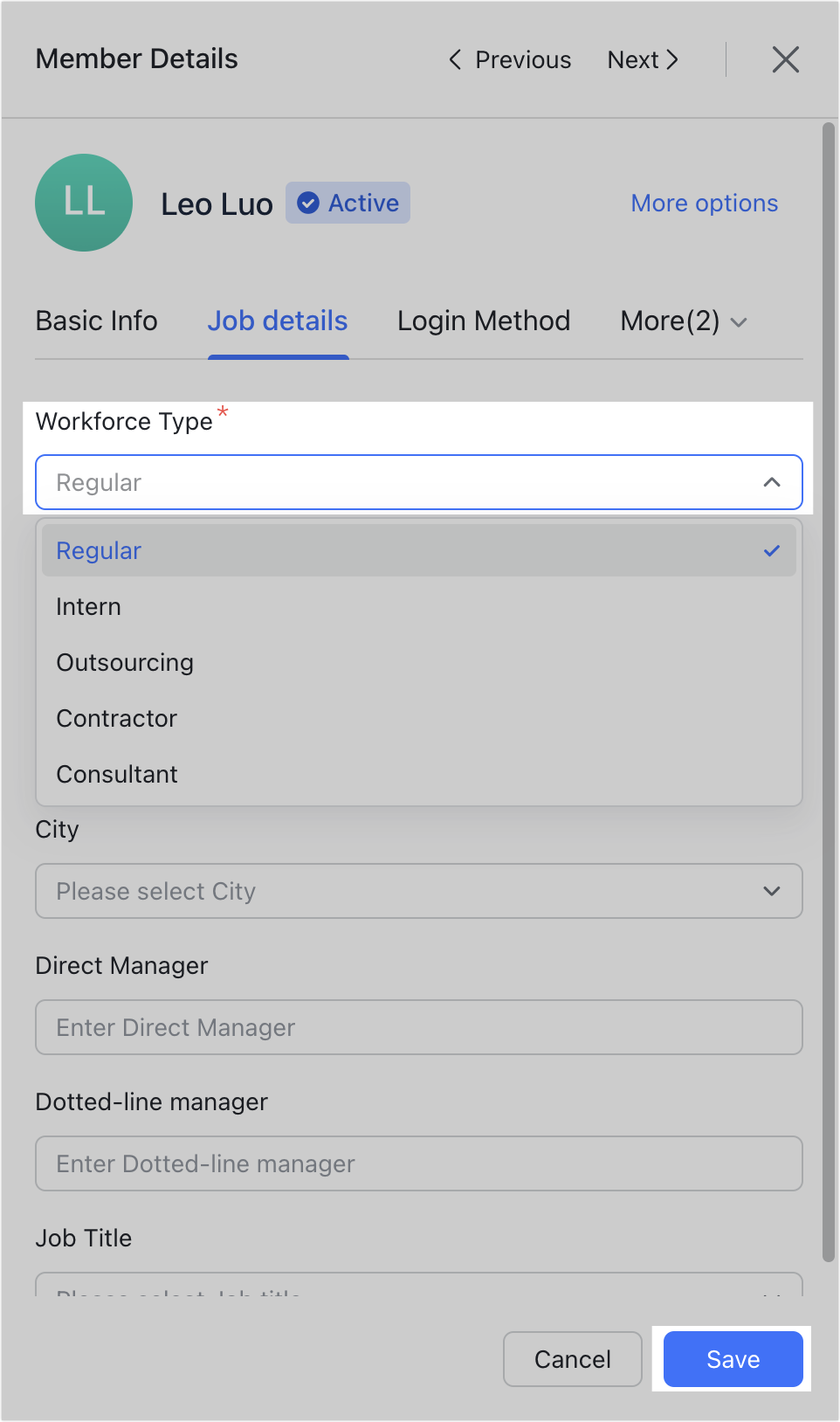Click the vertical scrollbar of the panel
The width and height of the screenshot is (840, 1422).
829,692
